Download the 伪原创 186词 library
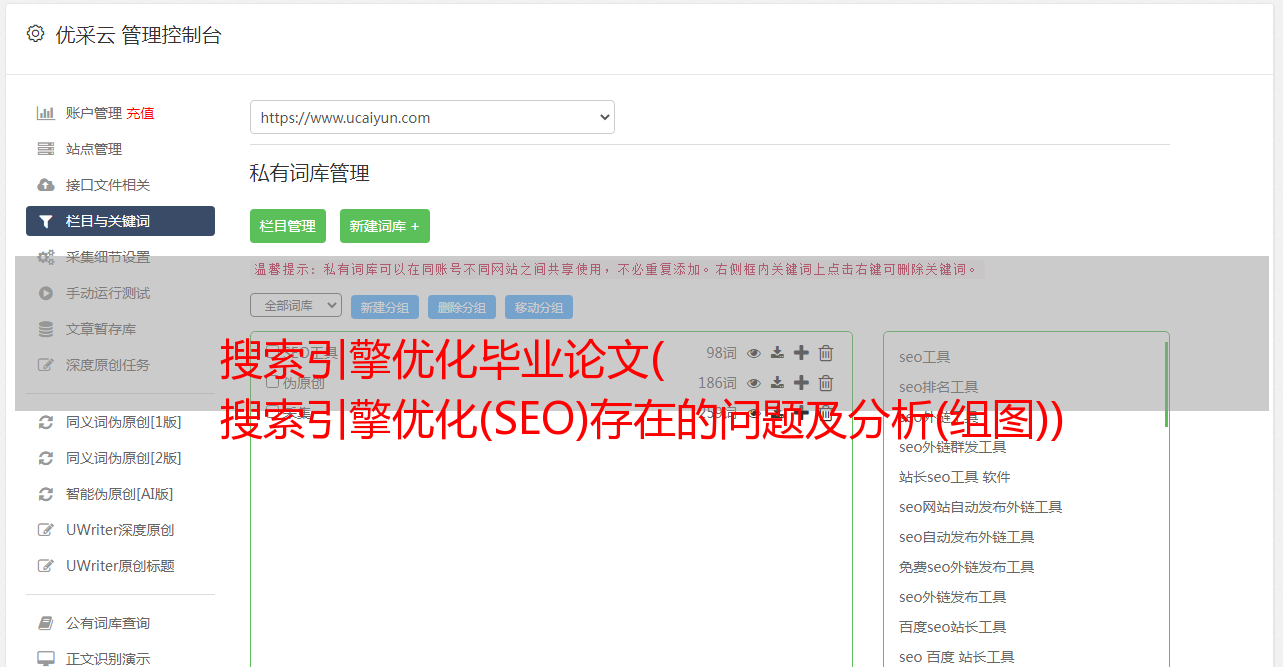The image size is (1283, 667). (x=777, y=383)
